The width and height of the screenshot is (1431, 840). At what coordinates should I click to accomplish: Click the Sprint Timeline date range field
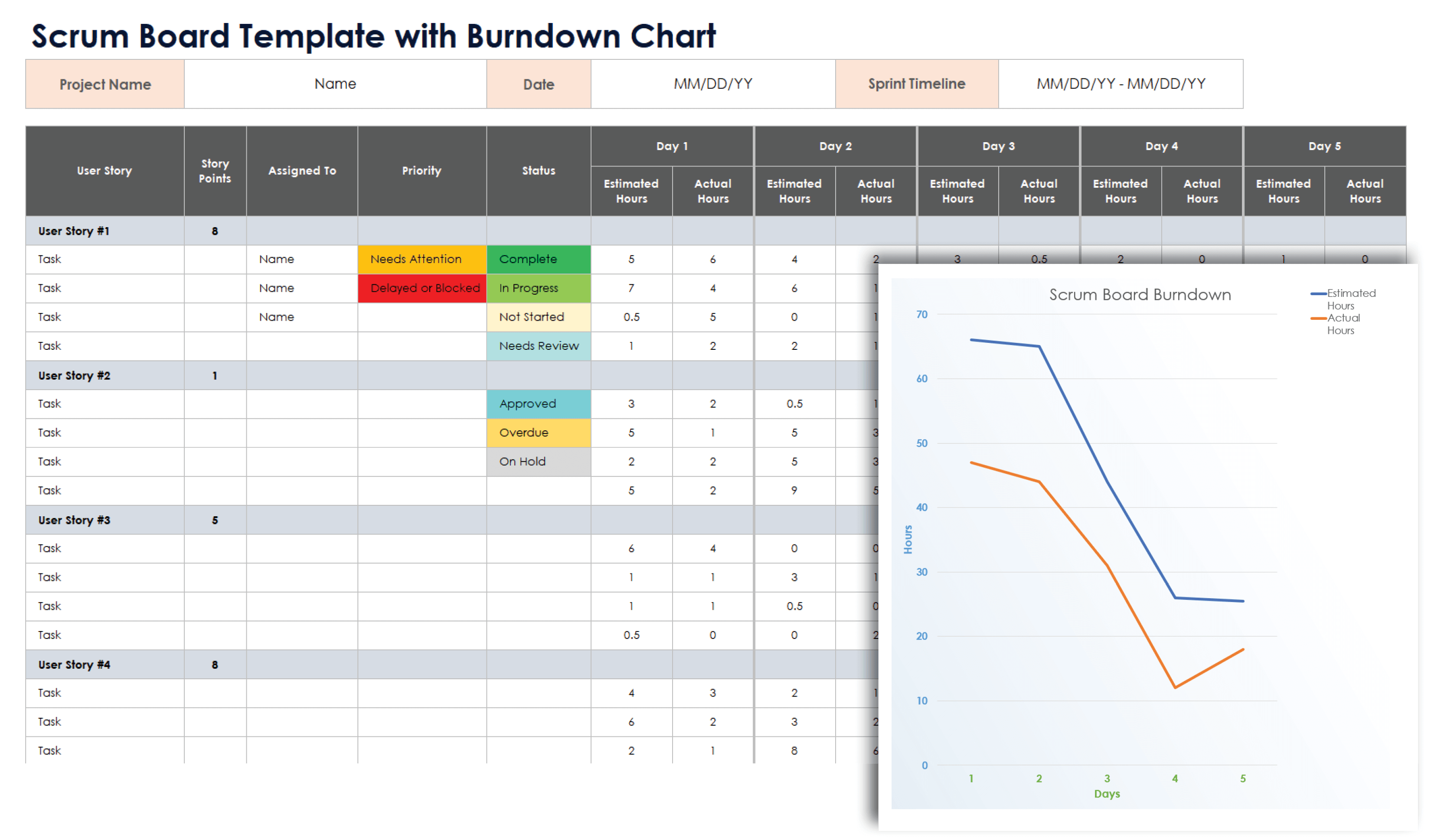click(x=1121, y=84)
